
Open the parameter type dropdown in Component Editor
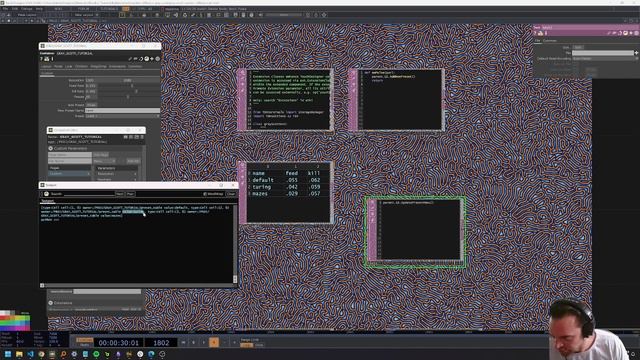[x=104, y=161]
